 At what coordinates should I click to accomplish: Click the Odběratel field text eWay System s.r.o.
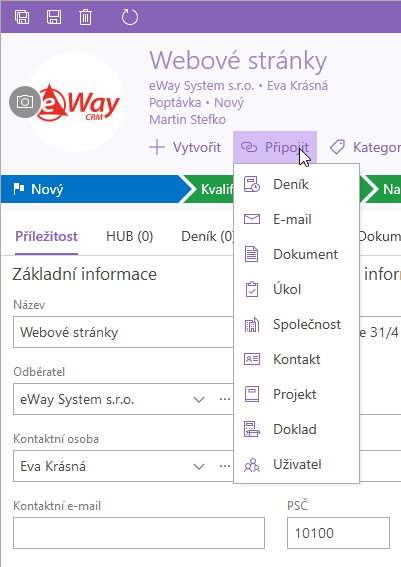(x=77, y=400)
